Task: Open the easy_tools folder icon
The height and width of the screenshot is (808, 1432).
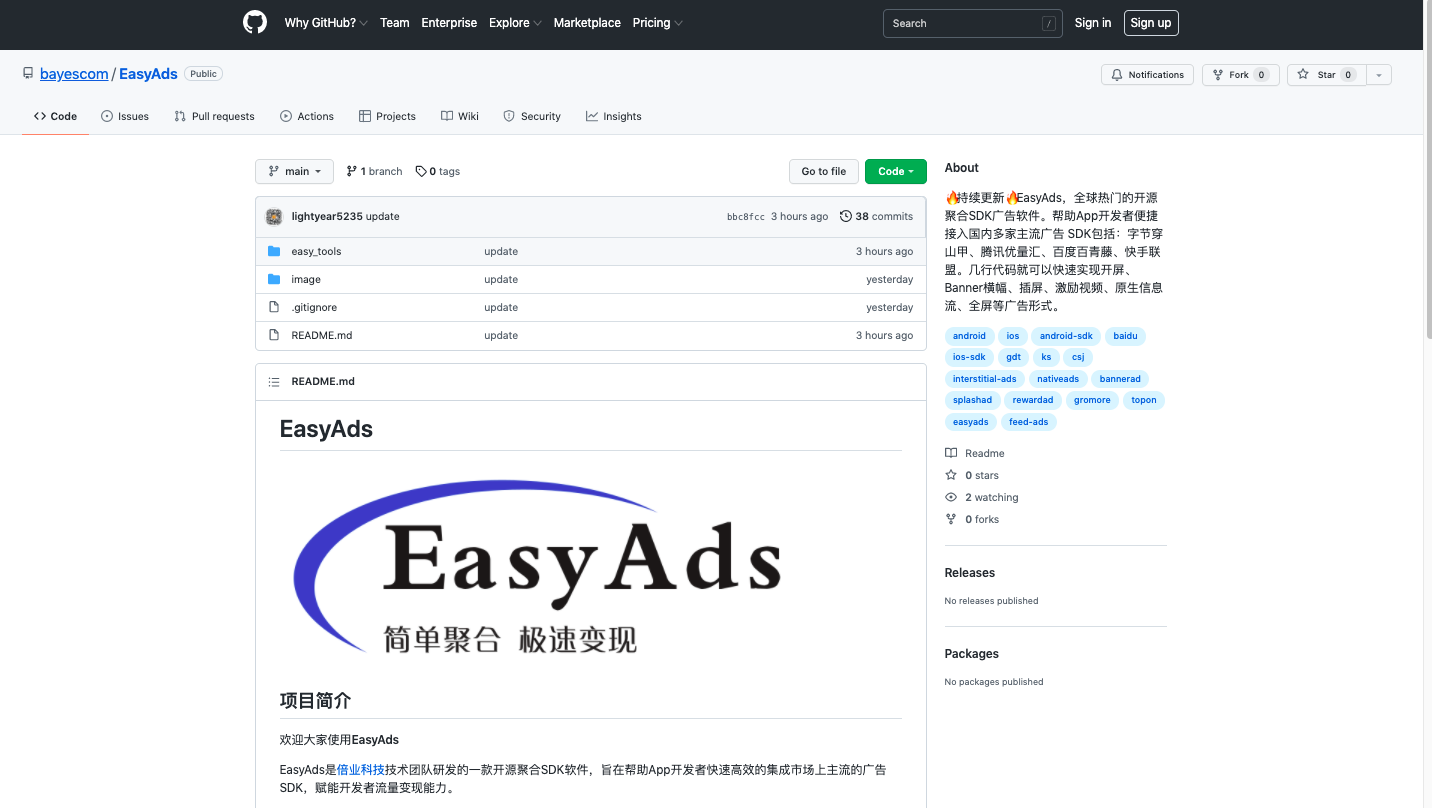Action: [x=274, y=251]
